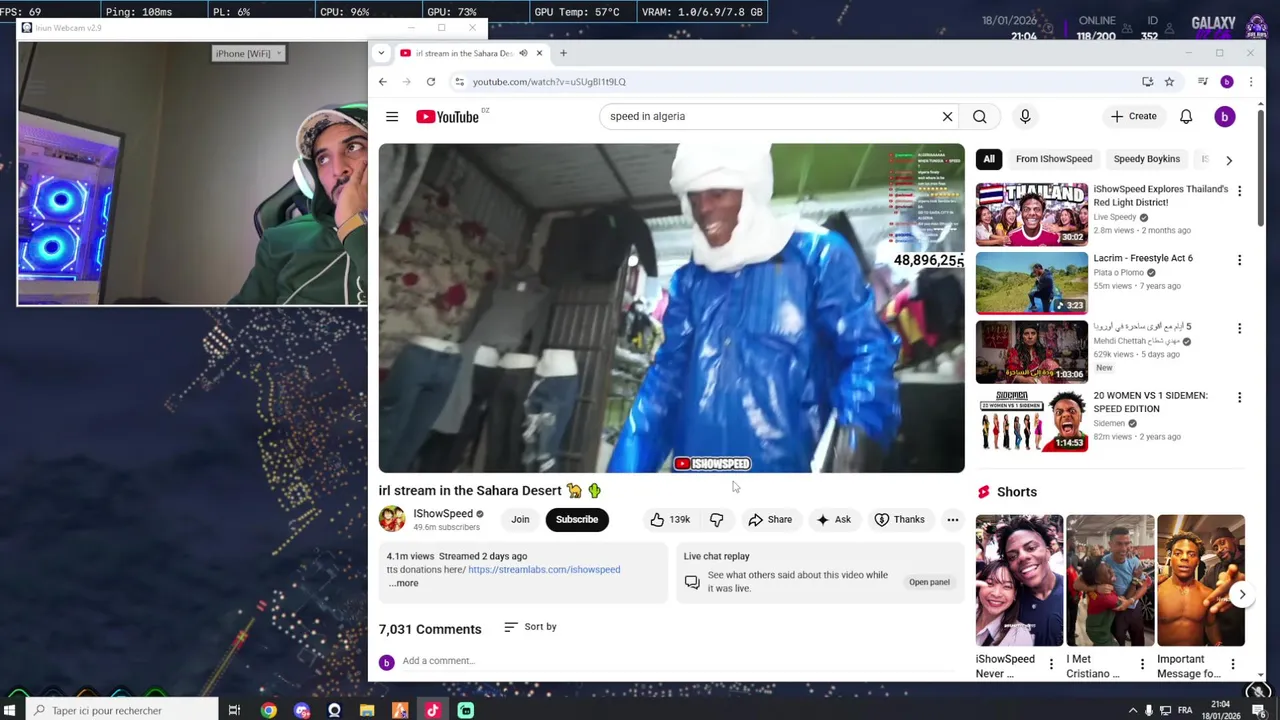This screenshot has width=1280, height=720.
Task: Start voice search with microphone icon
Action: (x=1025, y=116)
